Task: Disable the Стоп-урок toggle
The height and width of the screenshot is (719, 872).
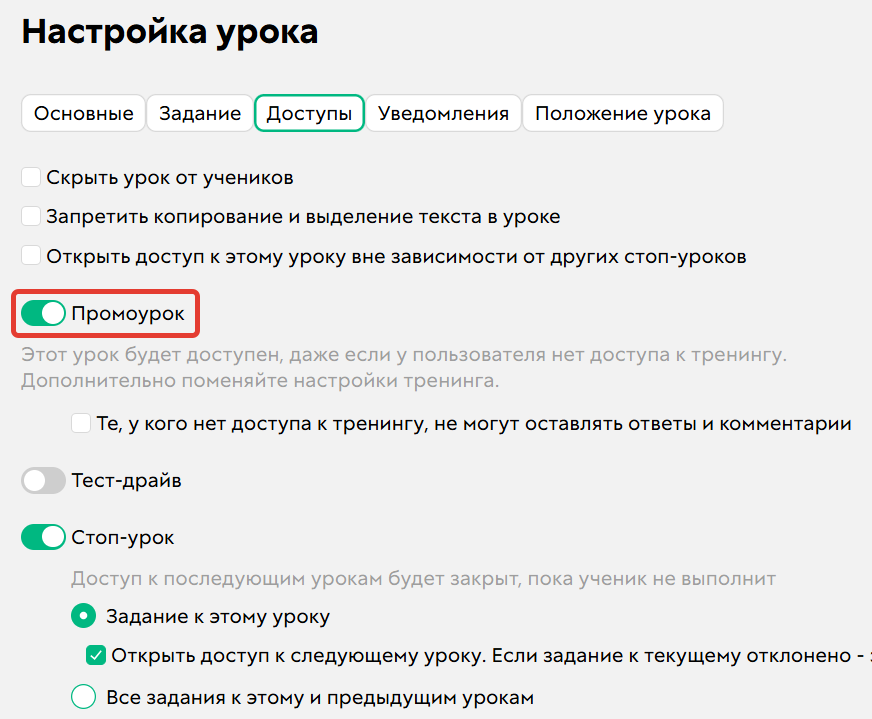Action: [x=43, y=537]
